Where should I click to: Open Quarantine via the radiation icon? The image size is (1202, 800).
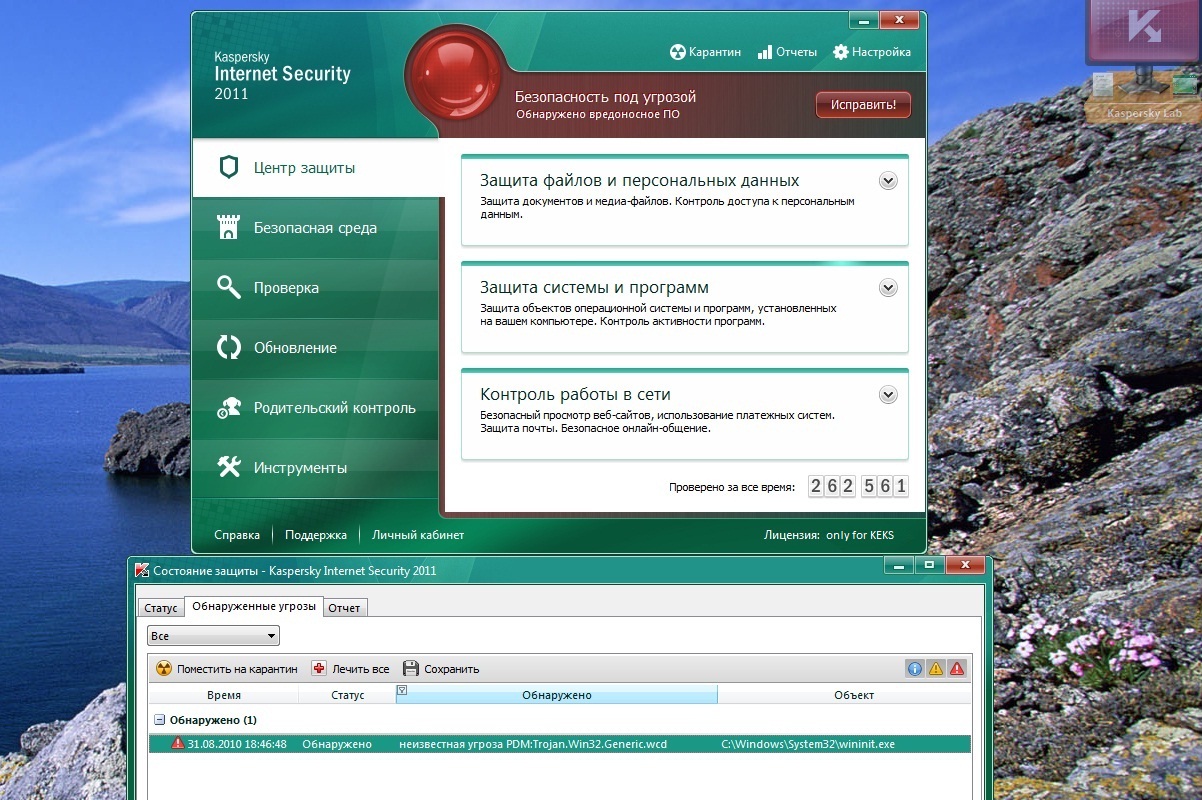tap(678, 52)
